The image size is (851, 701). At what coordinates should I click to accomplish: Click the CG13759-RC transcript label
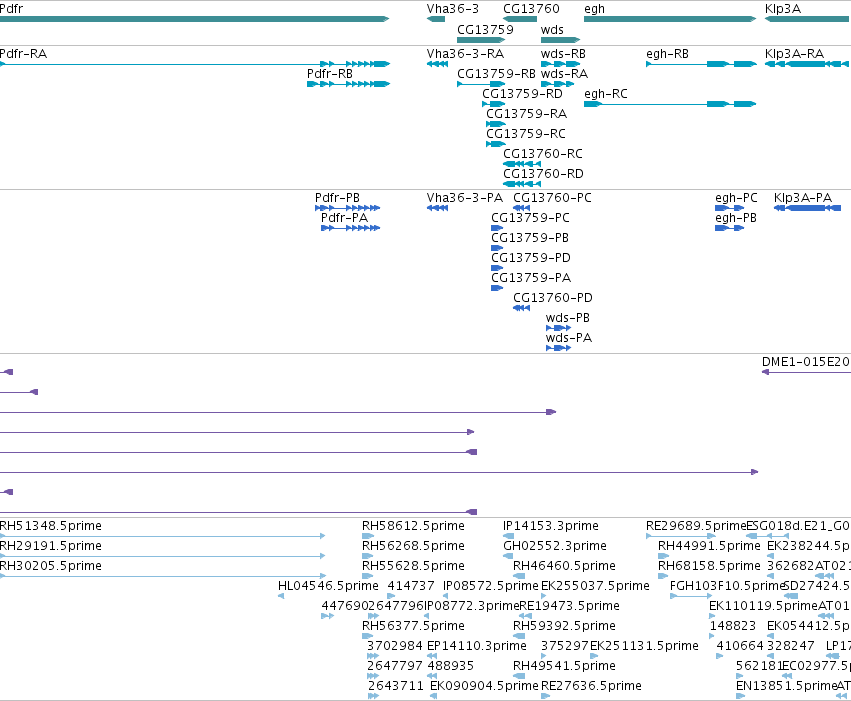coord(526,134)
